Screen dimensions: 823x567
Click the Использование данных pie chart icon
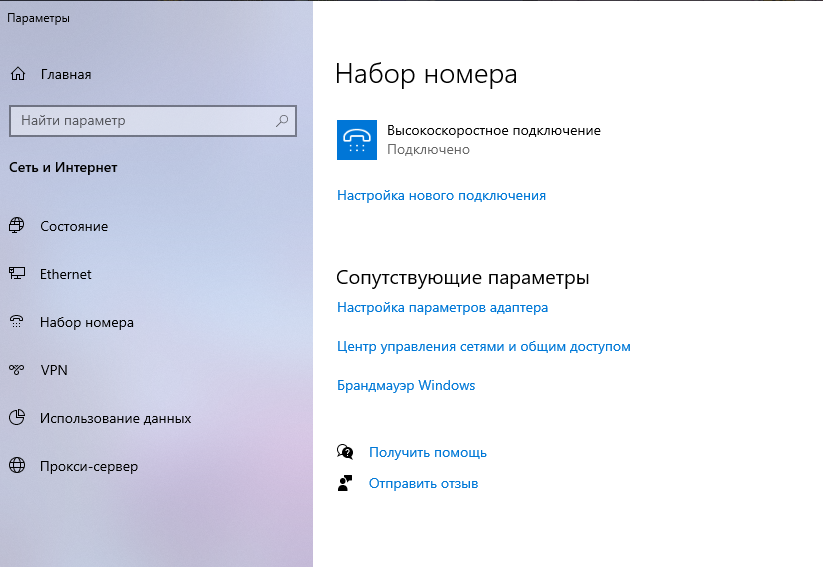[17, 417]
